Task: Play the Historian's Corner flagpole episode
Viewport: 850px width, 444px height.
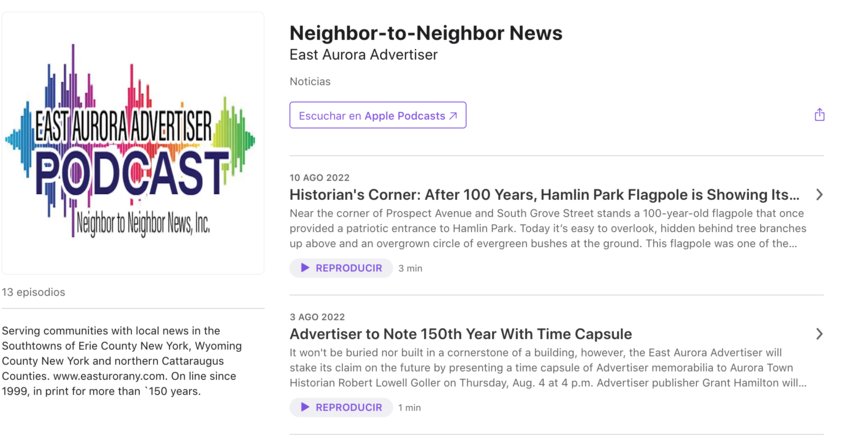Action: point(341,268)
